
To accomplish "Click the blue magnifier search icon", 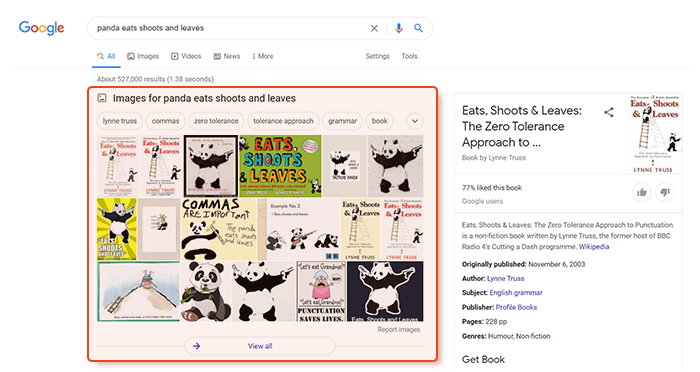I will tap(418, 28).
